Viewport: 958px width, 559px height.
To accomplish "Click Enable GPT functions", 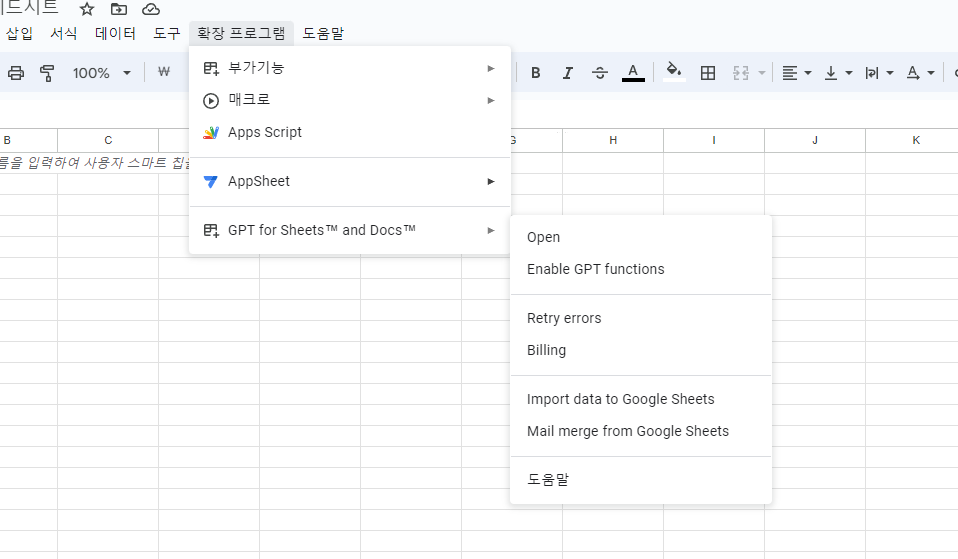I will (x=641, y=269).
